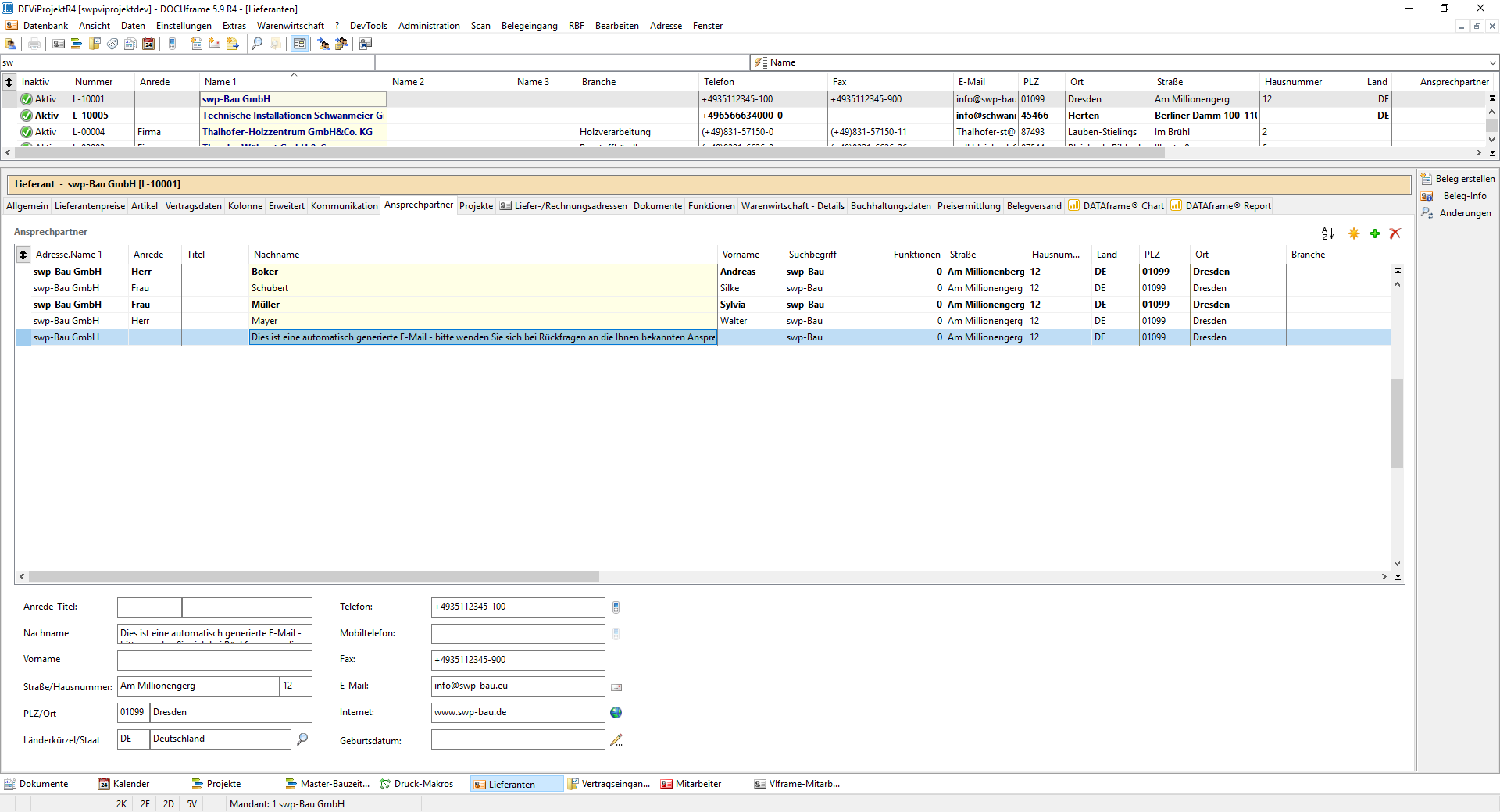
Task: Click the printer icon in the toolbar
Action: (x=34, y=44)
